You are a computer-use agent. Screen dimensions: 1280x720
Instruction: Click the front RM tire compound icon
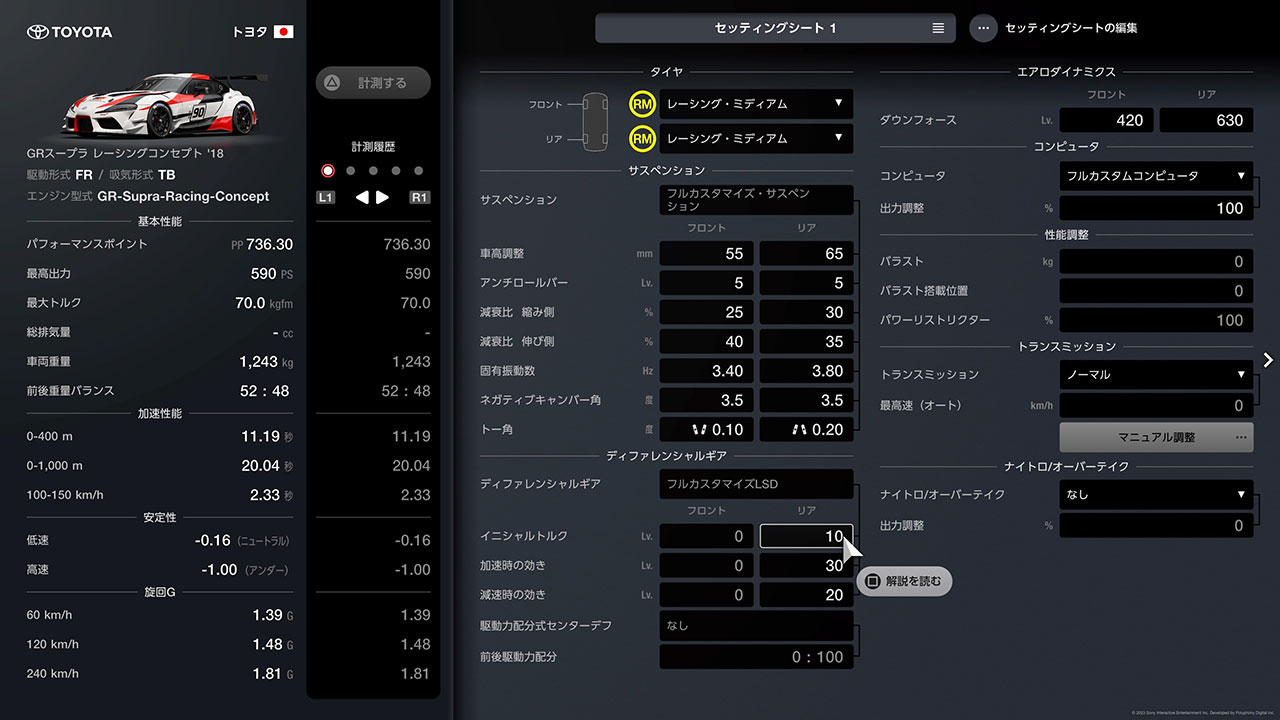[641, 104]
